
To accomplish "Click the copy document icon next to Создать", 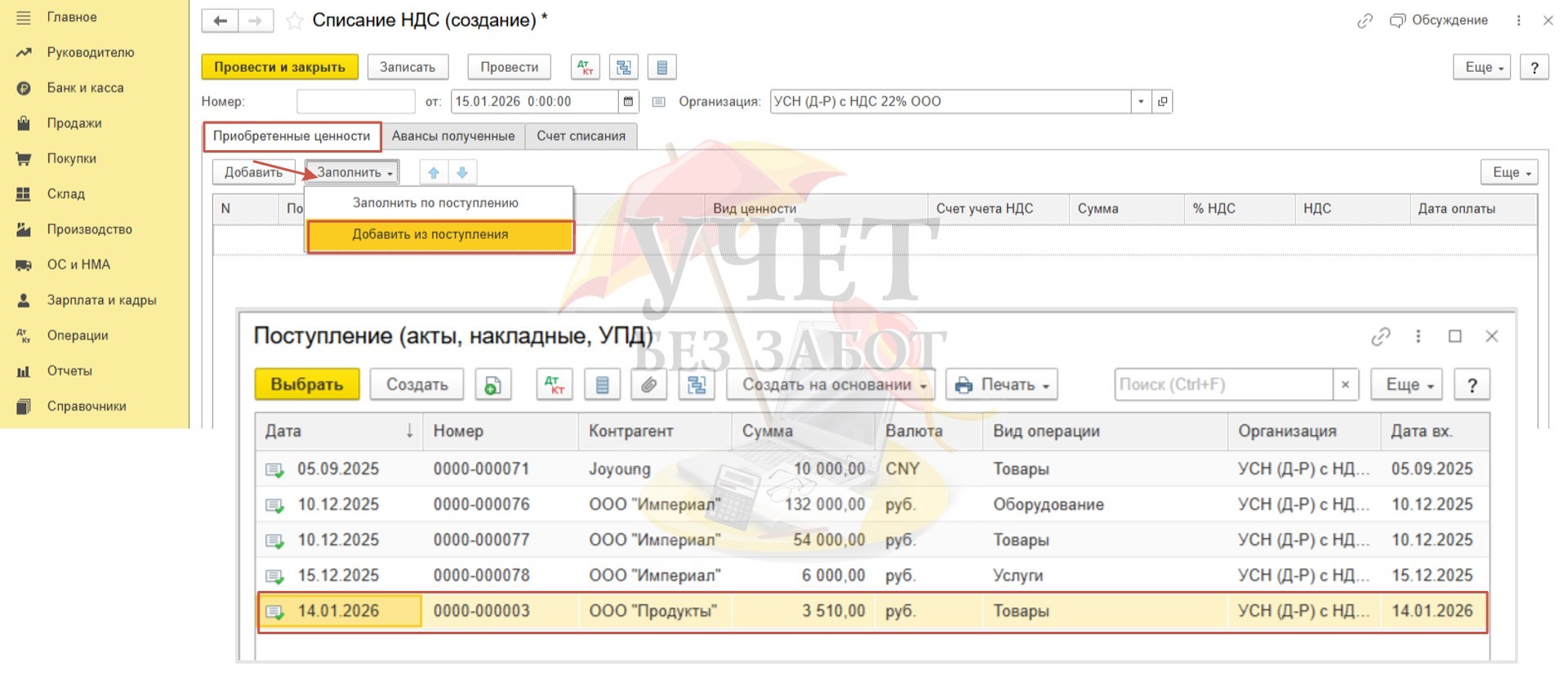I will (x=492, y=384).
